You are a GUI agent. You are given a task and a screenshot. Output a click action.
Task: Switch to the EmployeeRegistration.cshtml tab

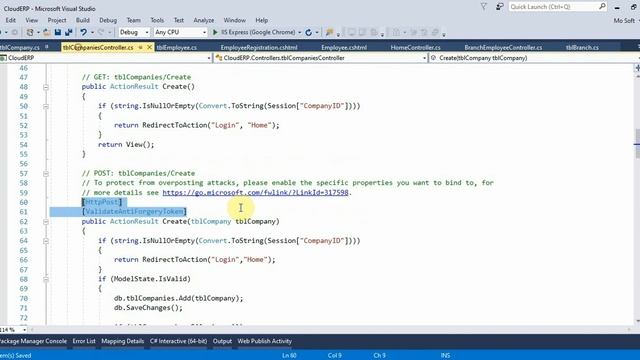pyautogui.click(x=259, y=47)
